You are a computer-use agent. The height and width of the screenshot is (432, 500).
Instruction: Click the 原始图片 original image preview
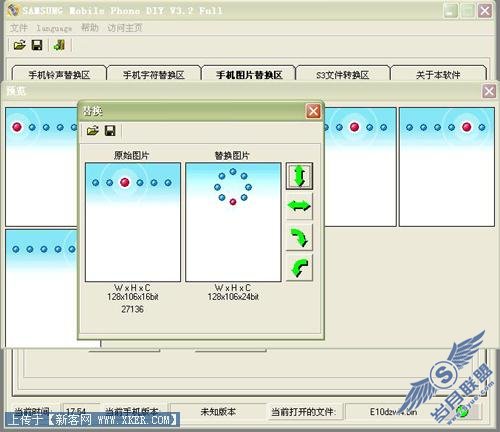click(x=133, y=222)
